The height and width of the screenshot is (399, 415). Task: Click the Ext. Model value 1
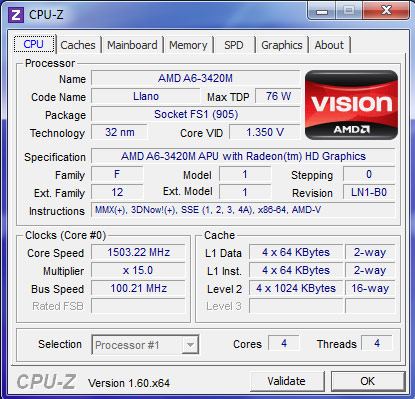pyautogui.click(x=245, y=192)
